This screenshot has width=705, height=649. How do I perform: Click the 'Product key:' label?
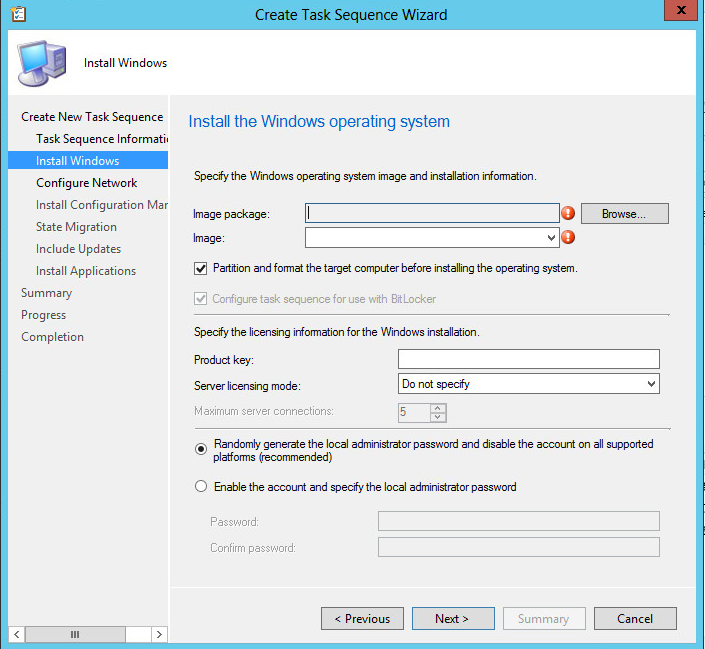(x=224, y=360)
